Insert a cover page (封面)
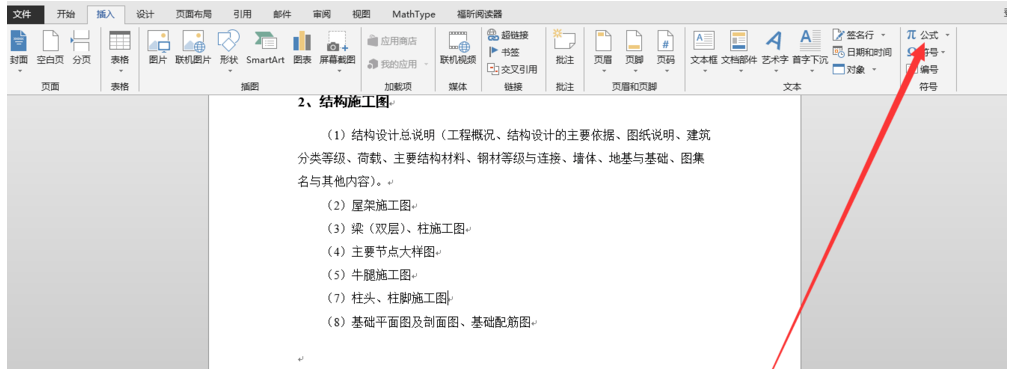This screenshot has height=369, width=1009. (19, 50)
